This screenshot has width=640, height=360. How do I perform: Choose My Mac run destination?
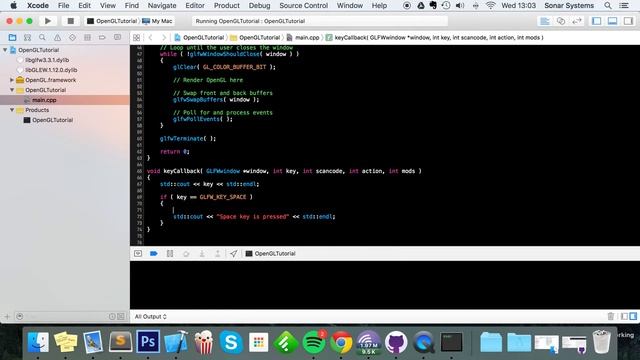tap(157, 21)
